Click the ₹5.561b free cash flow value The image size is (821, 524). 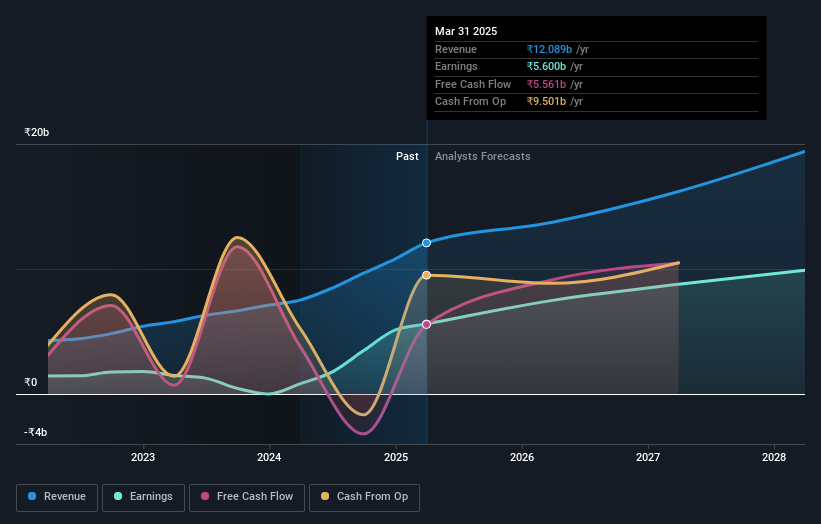(546, 84)
